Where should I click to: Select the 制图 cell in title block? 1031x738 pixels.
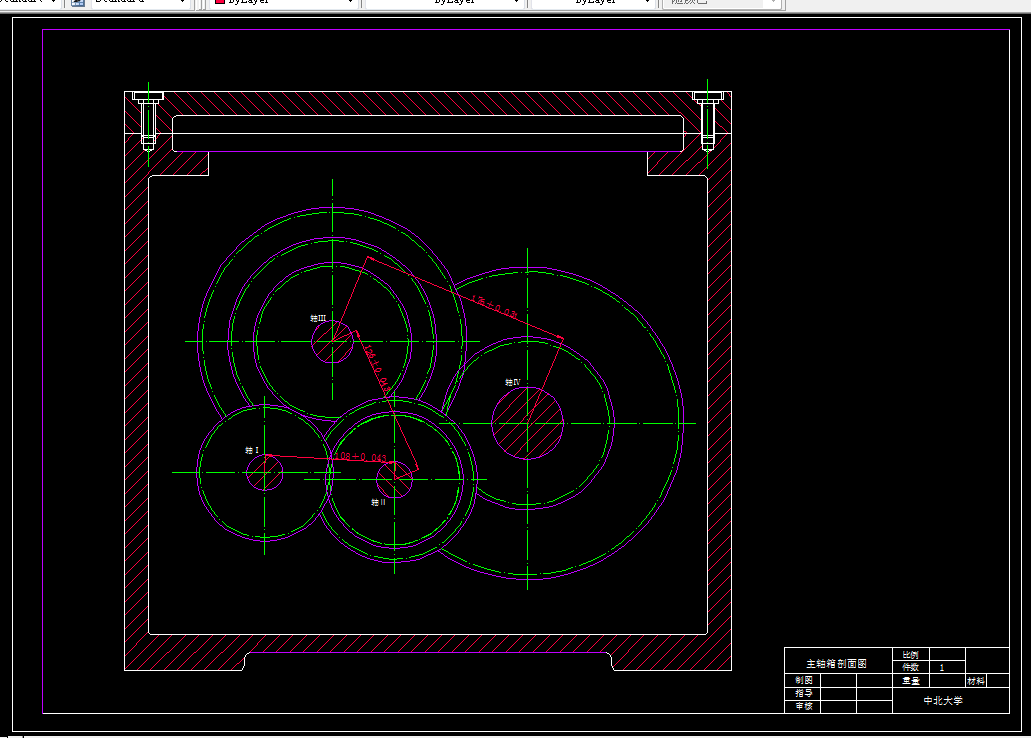[x=803, y=681]
